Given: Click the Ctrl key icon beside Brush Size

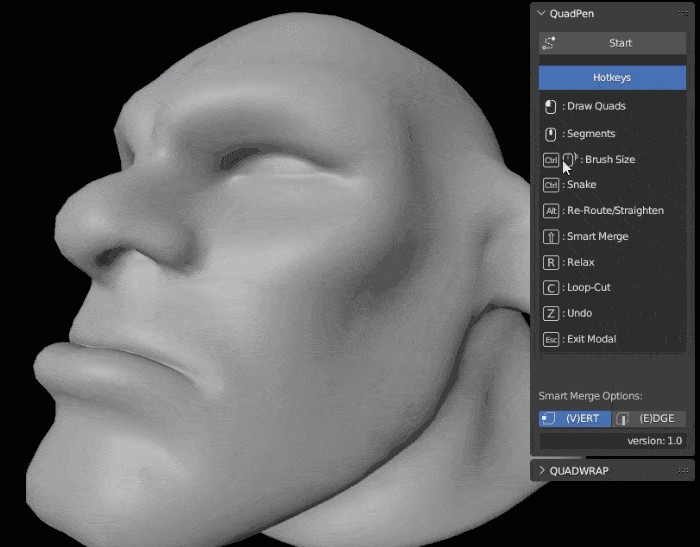Looking at the screenshot, I should pyautogui.click(x=551, y=160).
